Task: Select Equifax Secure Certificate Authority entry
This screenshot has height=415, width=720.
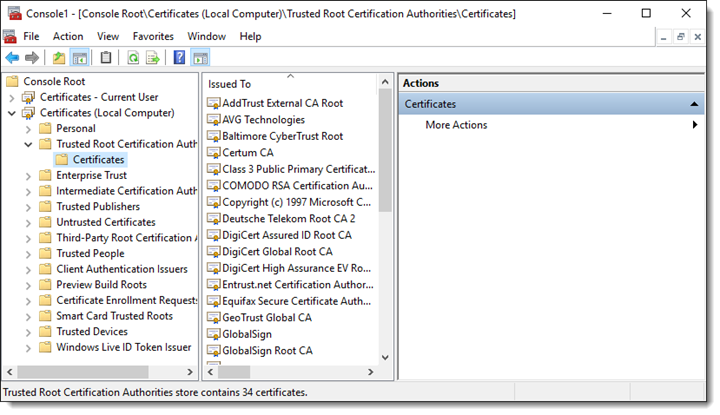Action: (x=297, y=301)
